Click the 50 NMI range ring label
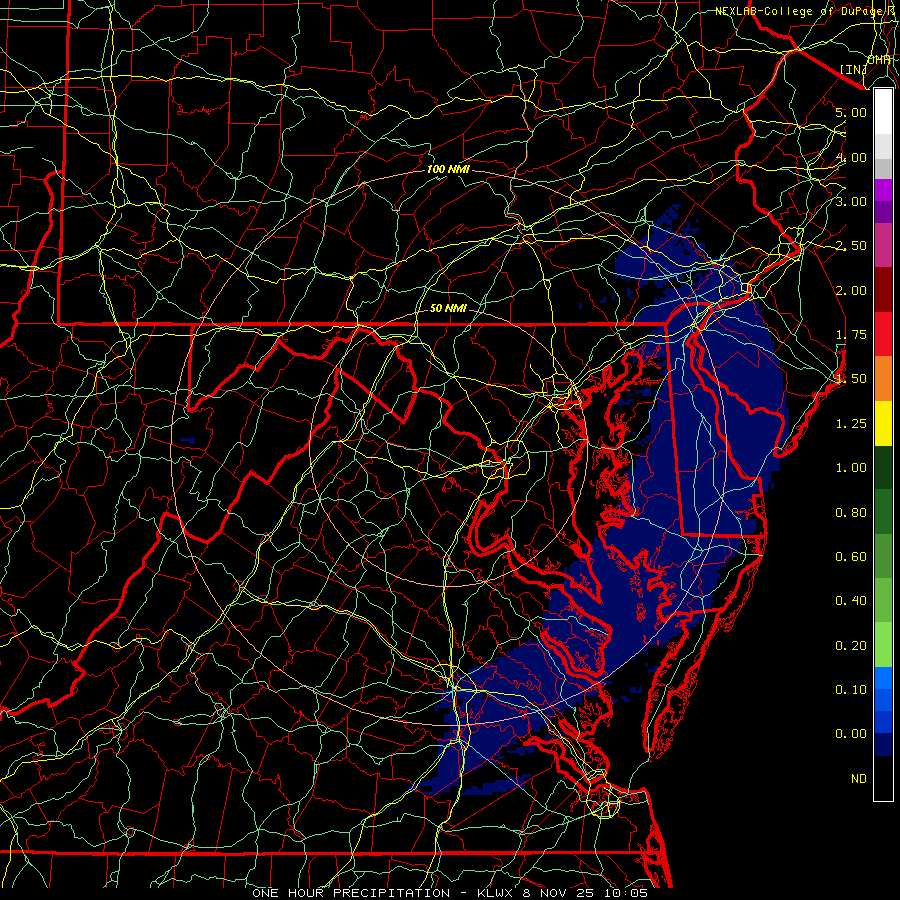This screenshot has height=900, width=900. point(448,308)
